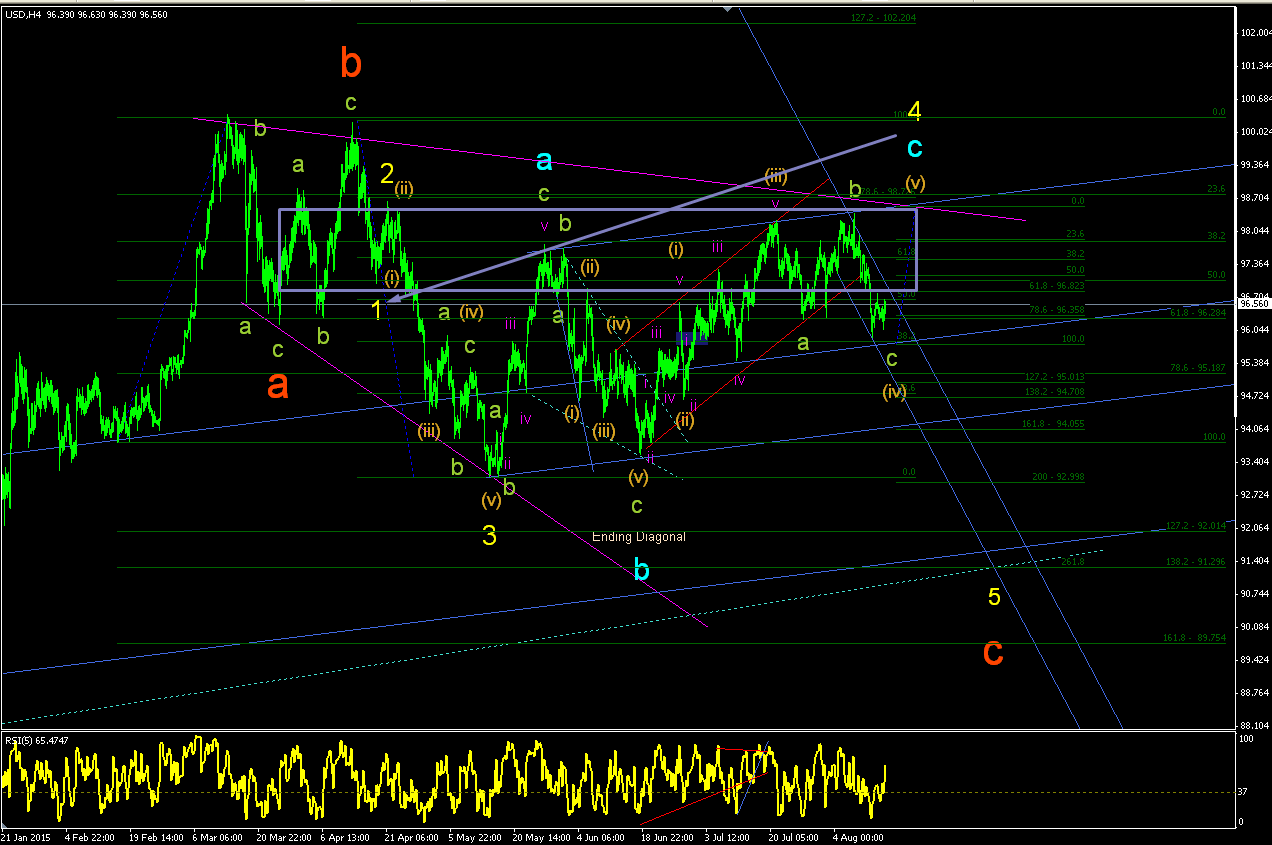Select the yellow '1' wave label
The width and height of the screenshot is (1272, 845).
[x=376, y=310]
